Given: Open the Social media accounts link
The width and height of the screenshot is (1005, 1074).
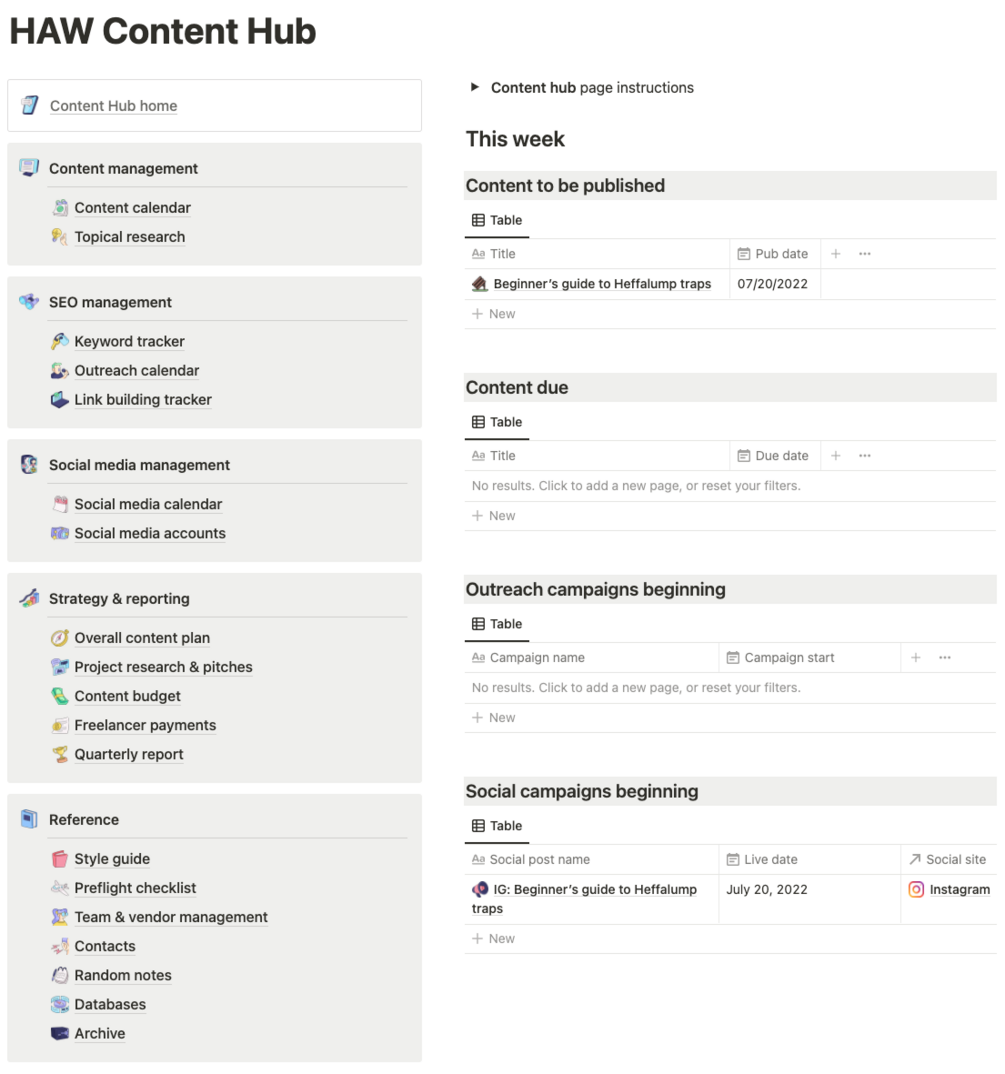Looking at the screenshot, I should (150, 534).
